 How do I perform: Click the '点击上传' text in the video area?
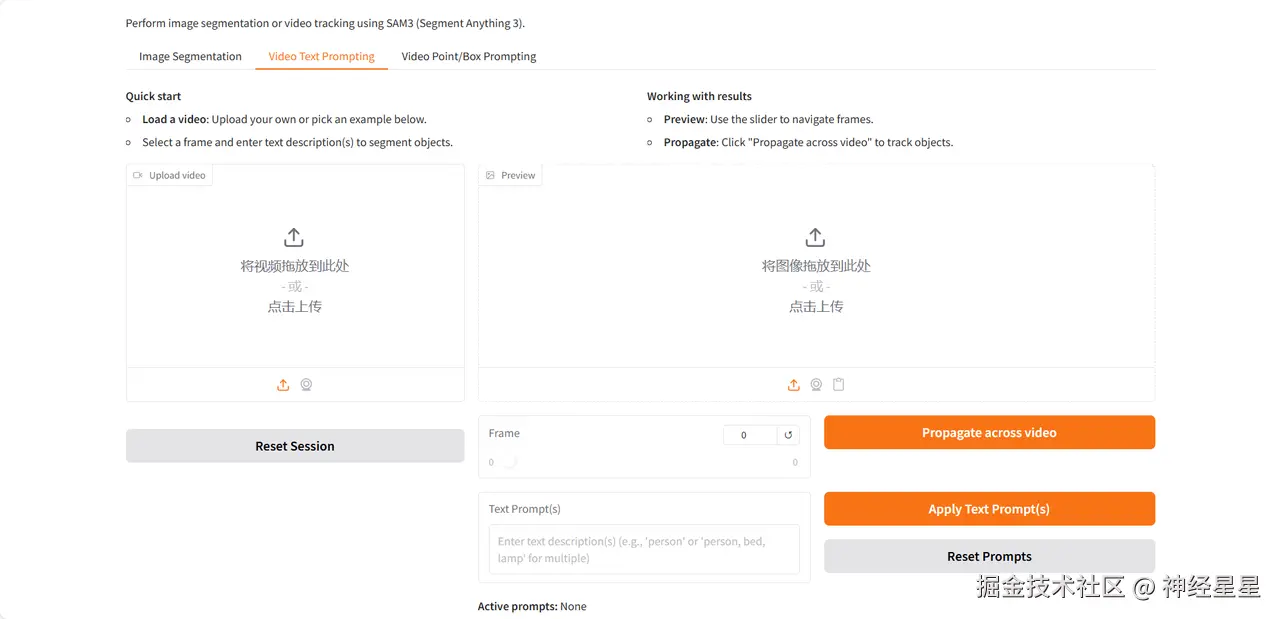(x=294, y=307)
